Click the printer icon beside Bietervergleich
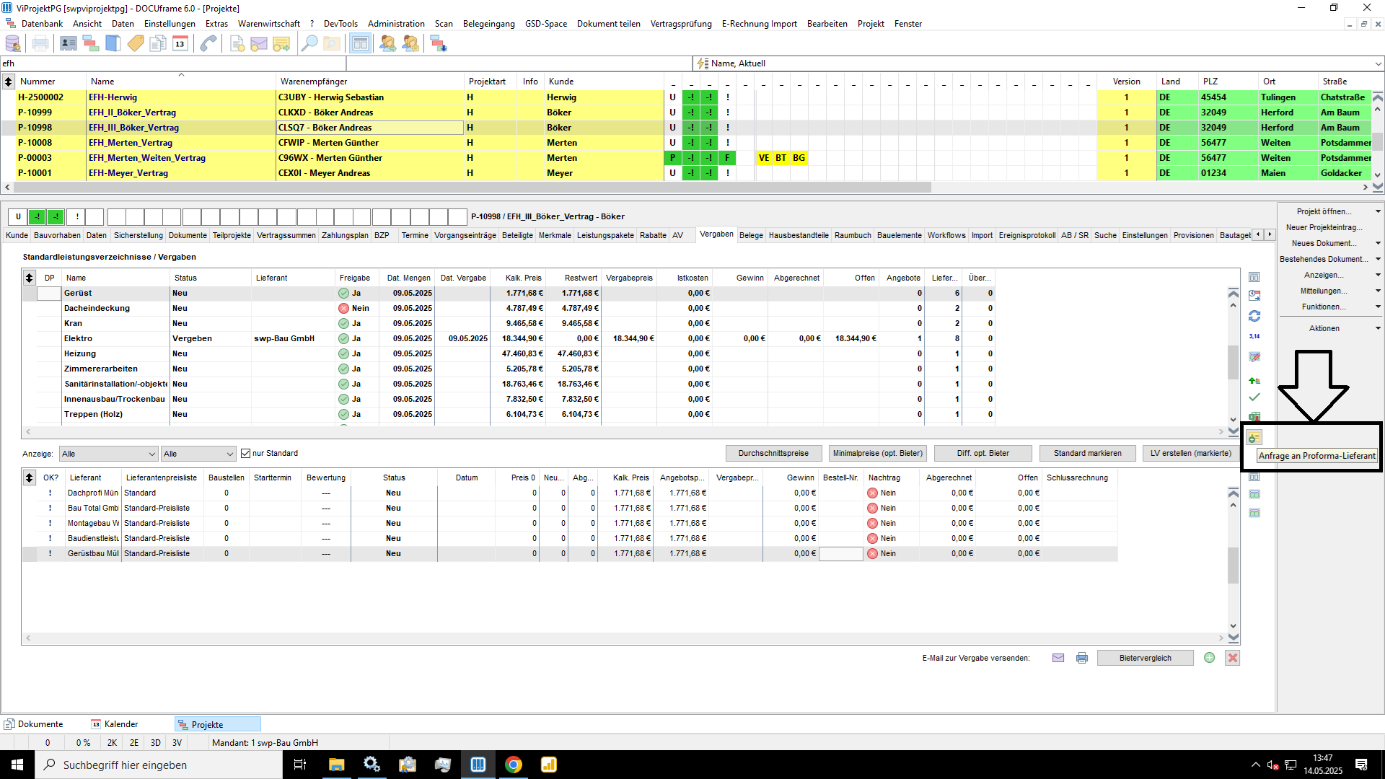Viewport: 1385px width, 779px height. [x=1081, y=657]
